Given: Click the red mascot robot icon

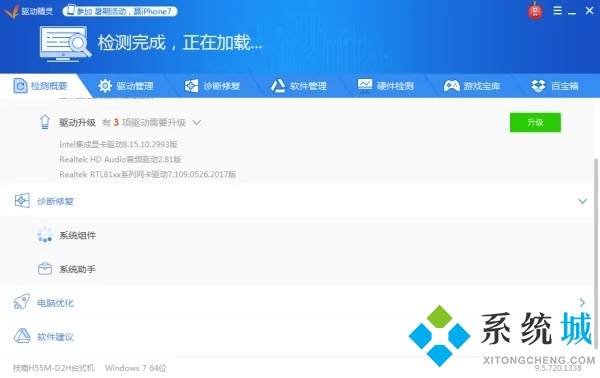Looking at the screenshot, I should 535,11.
